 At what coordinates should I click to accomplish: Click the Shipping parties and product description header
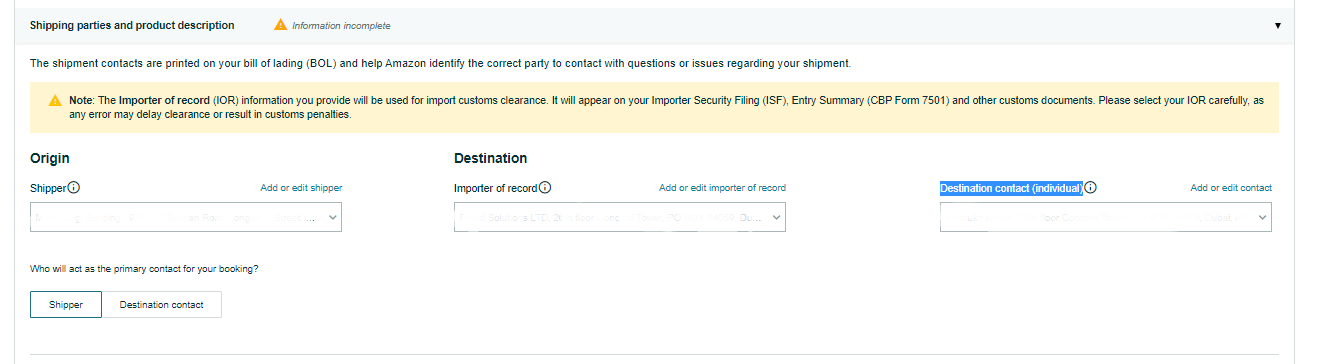tap(133, 25)
